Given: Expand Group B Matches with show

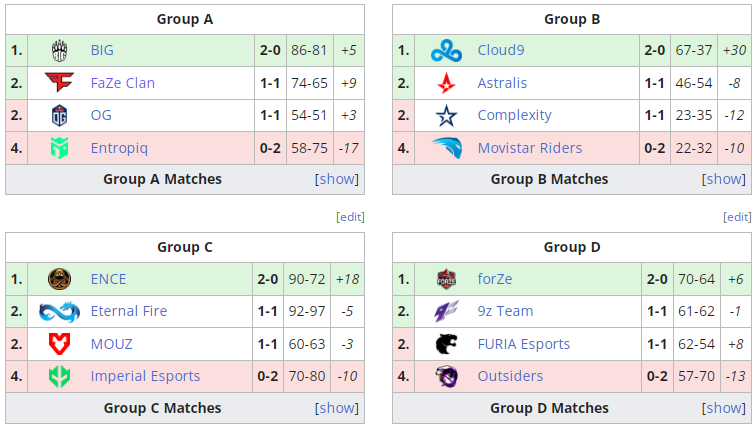Looking at the screenshot, I should click(724, 179).
